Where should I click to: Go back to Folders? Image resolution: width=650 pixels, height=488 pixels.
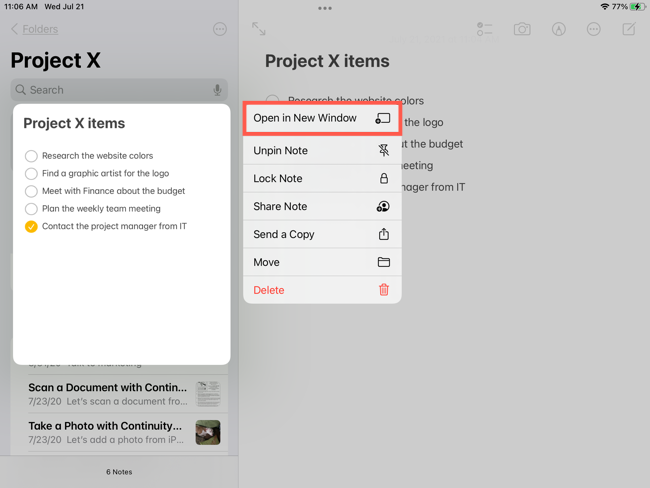(x=34, y=30)
